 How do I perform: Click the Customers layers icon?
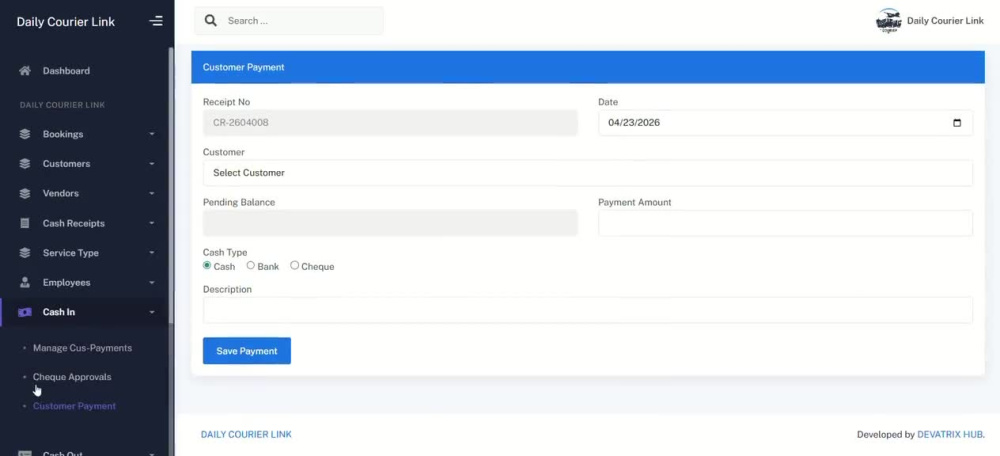tap(25, 163)
